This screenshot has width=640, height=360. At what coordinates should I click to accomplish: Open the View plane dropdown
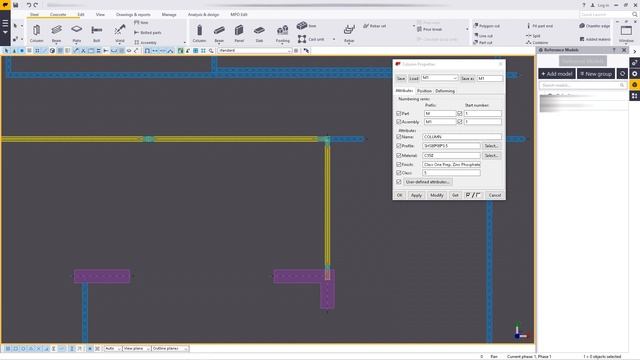(x=136, y=349)
